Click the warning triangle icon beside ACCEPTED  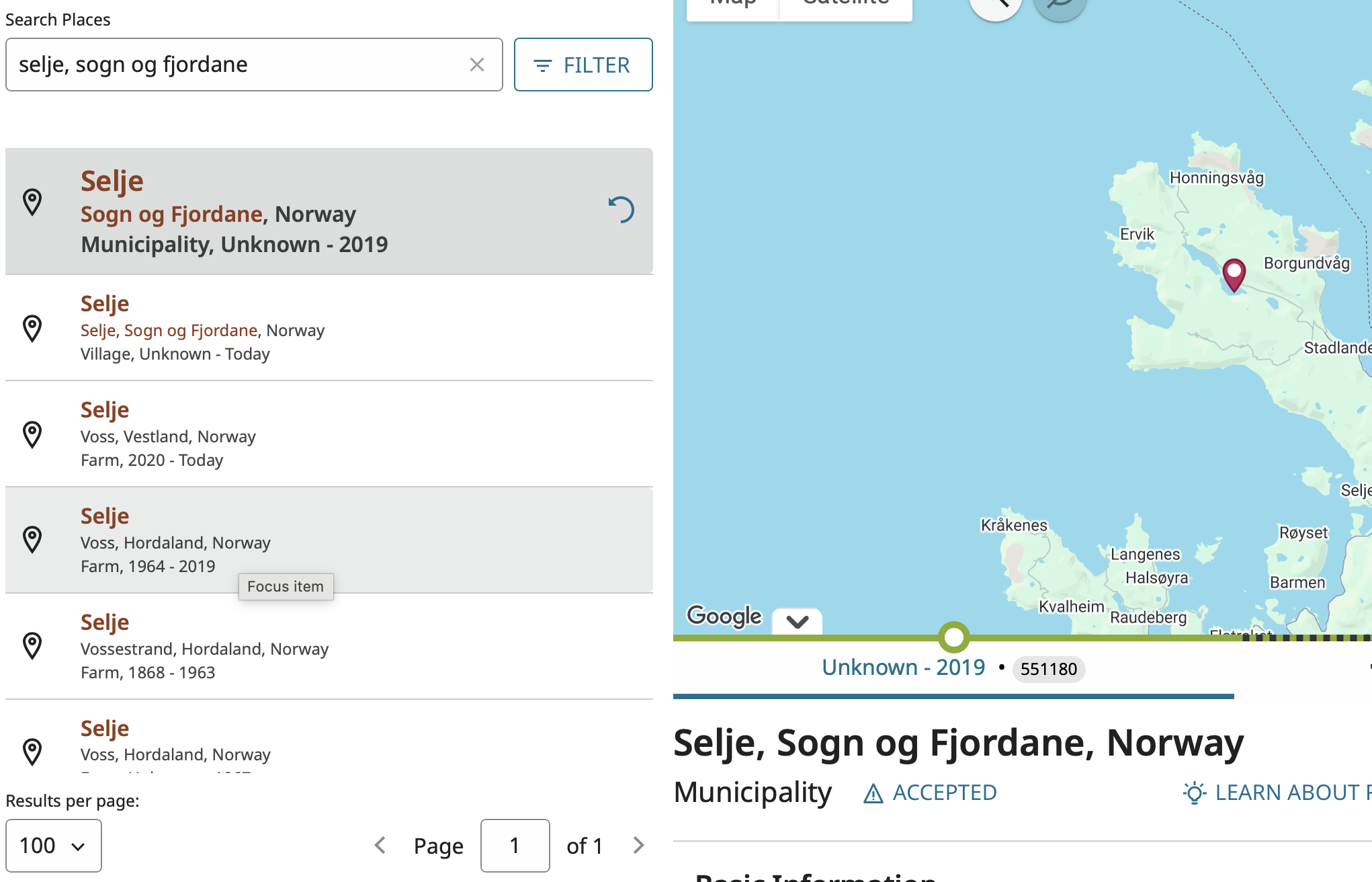point(873,794)
